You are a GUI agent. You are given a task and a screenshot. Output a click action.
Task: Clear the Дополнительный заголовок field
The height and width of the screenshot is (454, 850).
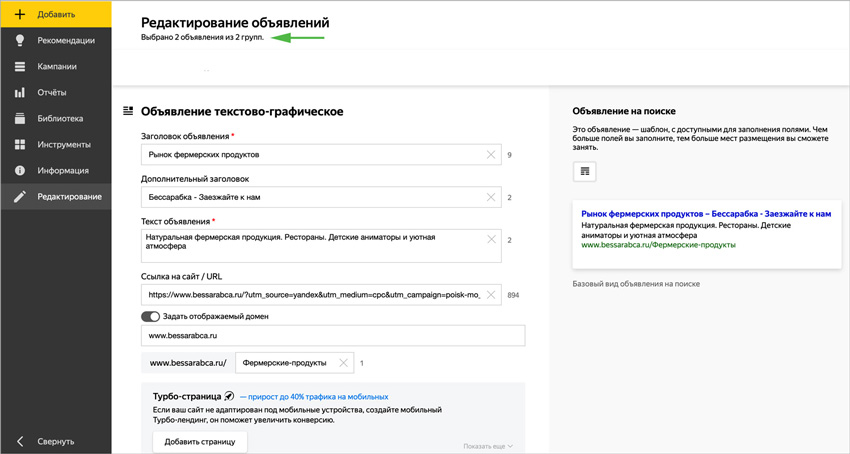[x=491, y=197]
